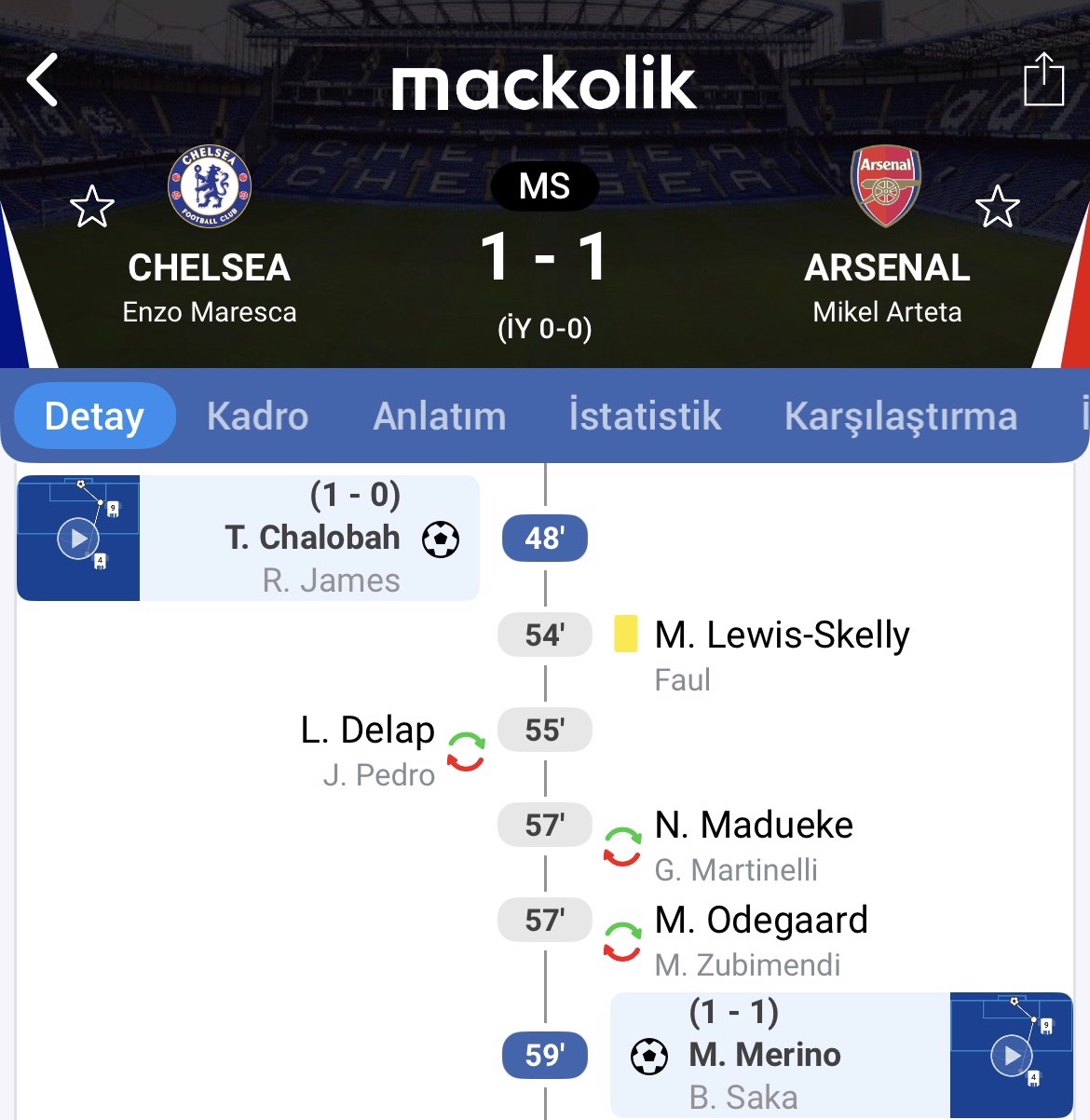Open Chelsea club crest
Viewport: 1090px width, 1120px height.
210,186
